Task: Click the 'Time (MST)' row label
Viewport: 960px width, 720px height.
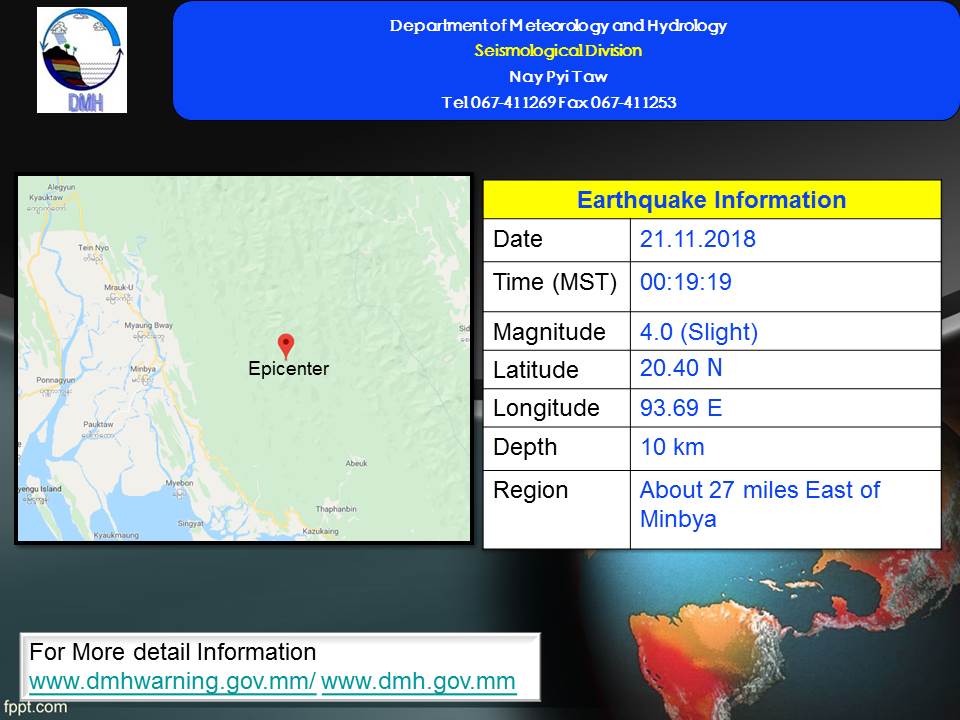Action: pyautogui.click(x=555, y=282)
